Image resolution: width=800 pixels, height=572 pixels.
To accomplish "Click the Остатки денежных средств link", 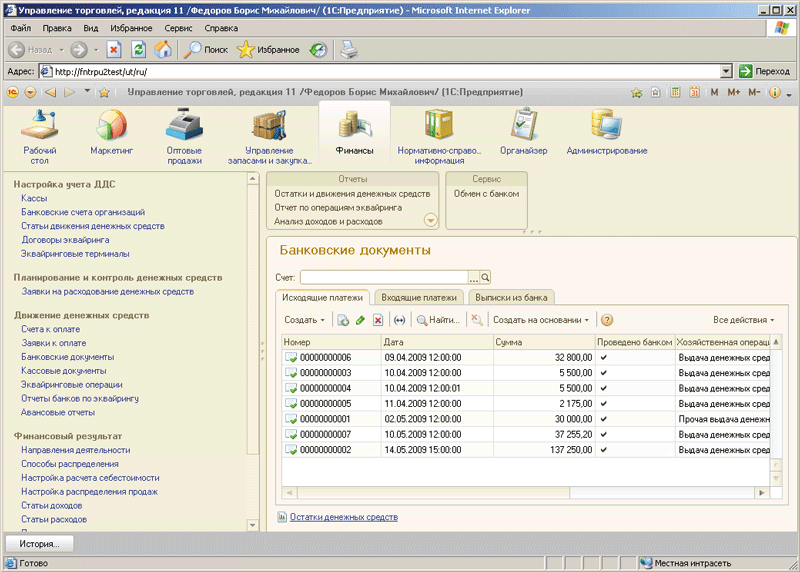I will tap(344, 517).
